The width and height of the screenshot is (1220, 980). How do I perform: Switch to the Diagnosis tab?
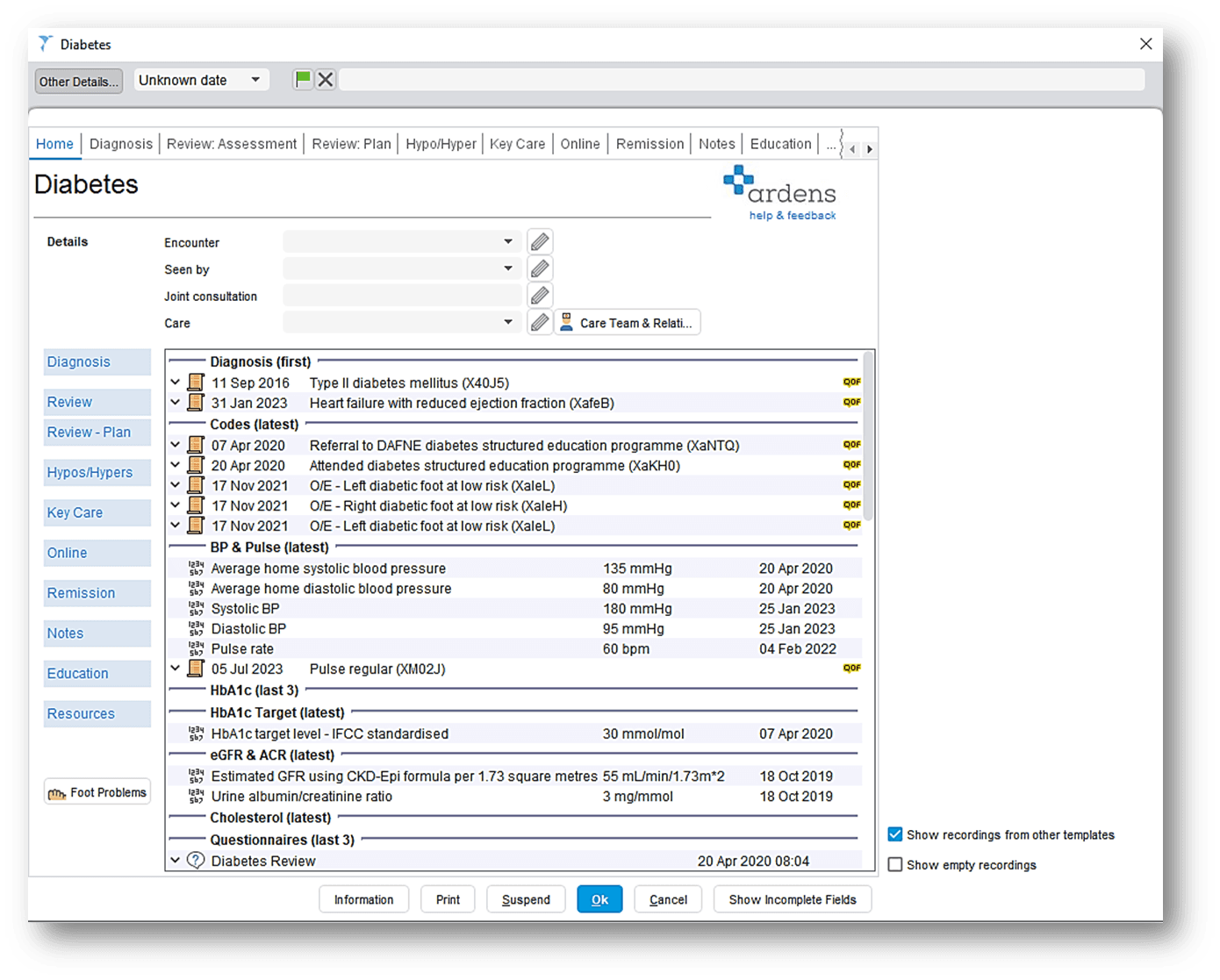121,144
